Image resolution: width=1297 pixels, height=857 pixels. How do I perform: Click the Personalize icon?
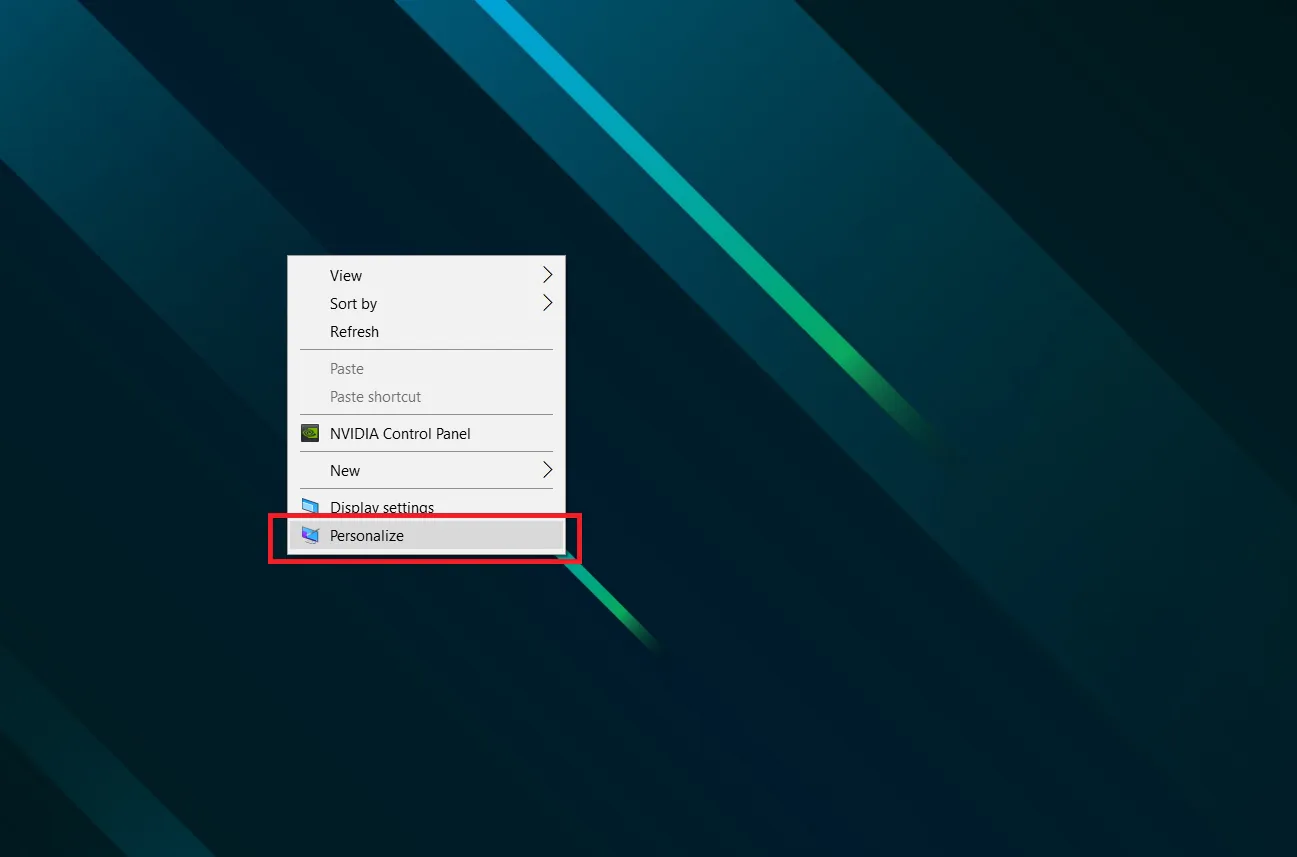(311, 536)
